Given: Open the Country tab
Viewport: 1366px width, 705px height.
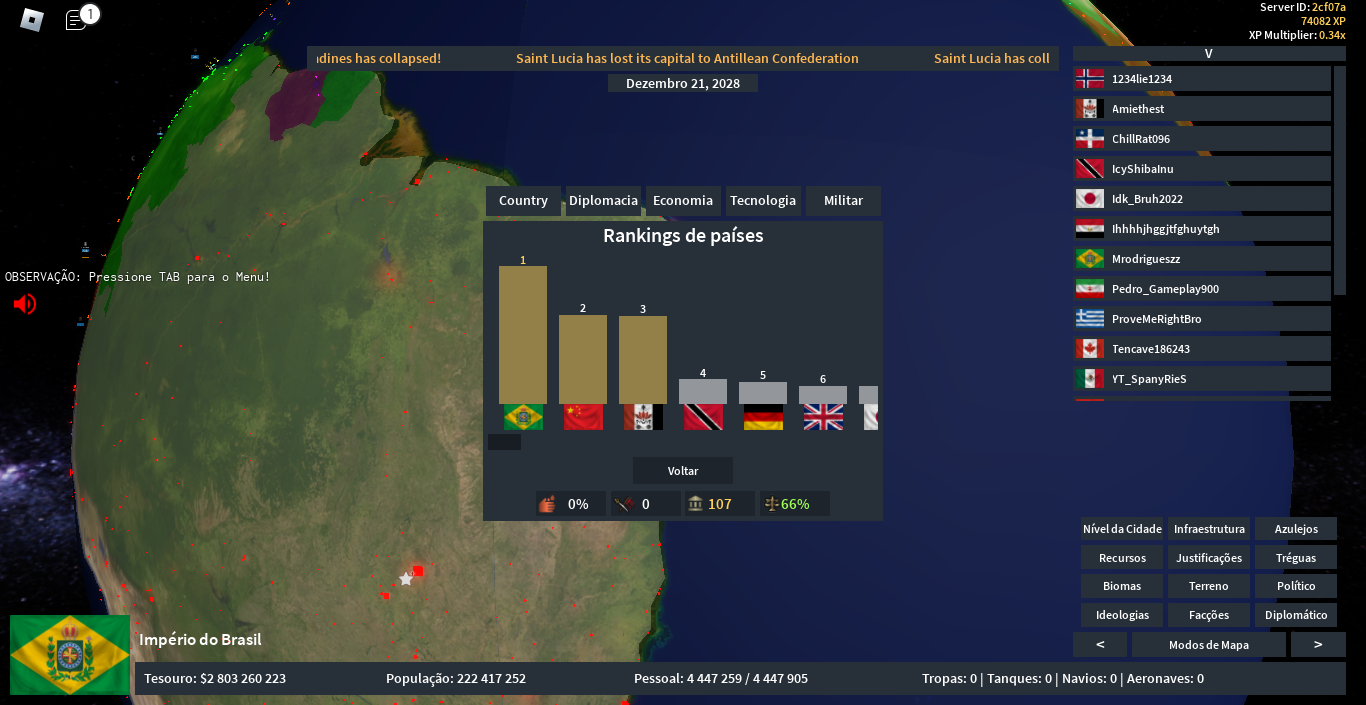Looking at the screenshot, I should click(523, 201).
